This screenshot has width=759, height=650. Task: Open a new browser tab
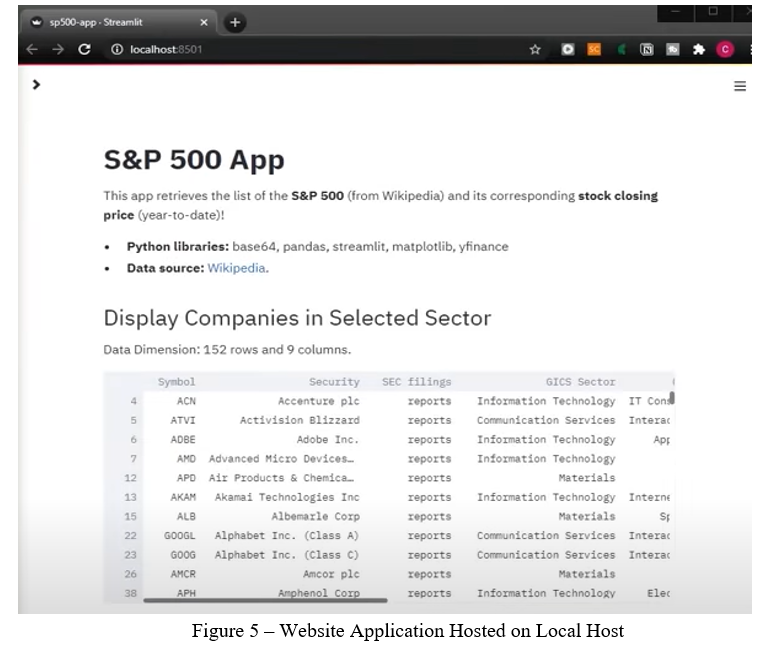235,22
